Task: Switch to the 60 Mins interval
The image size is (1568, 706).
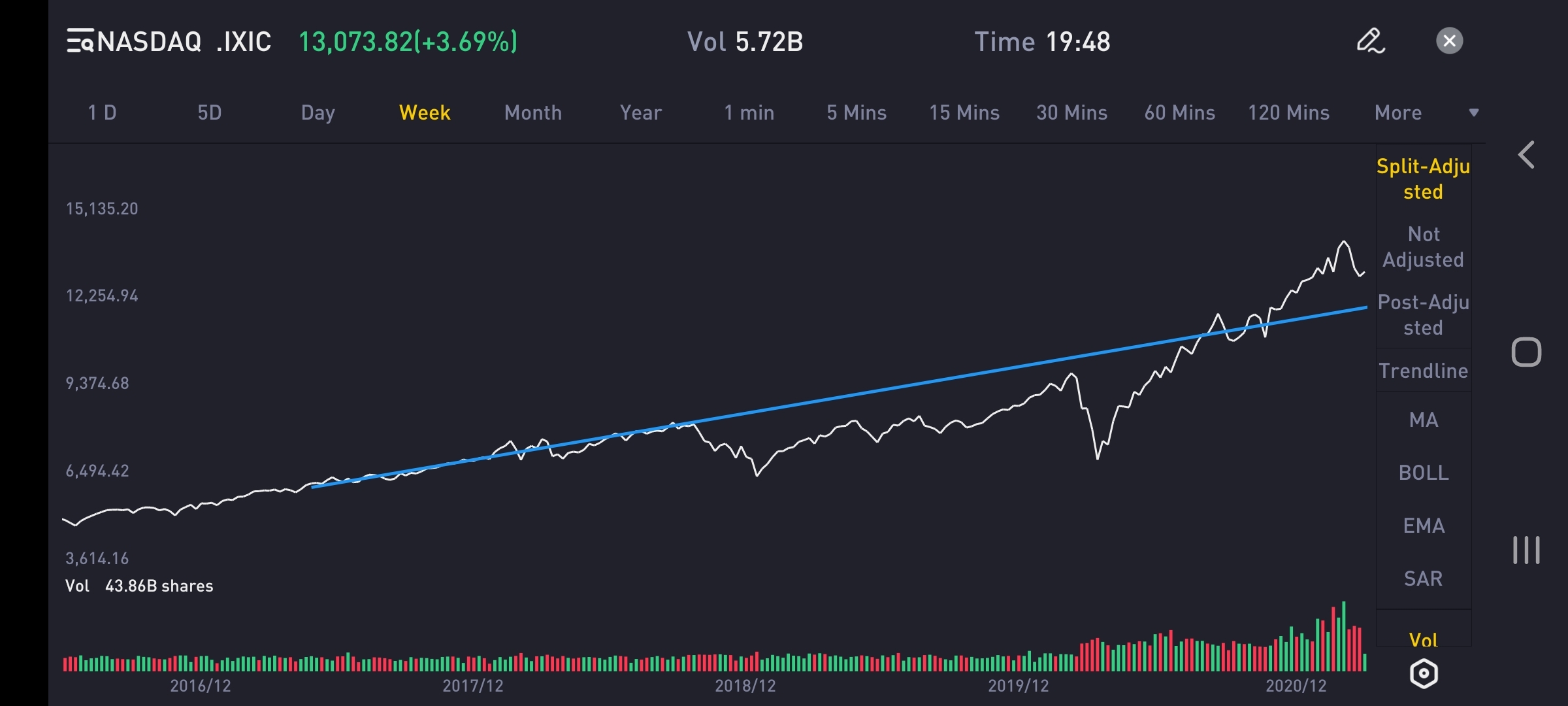Action: [x=1180, y=112]
